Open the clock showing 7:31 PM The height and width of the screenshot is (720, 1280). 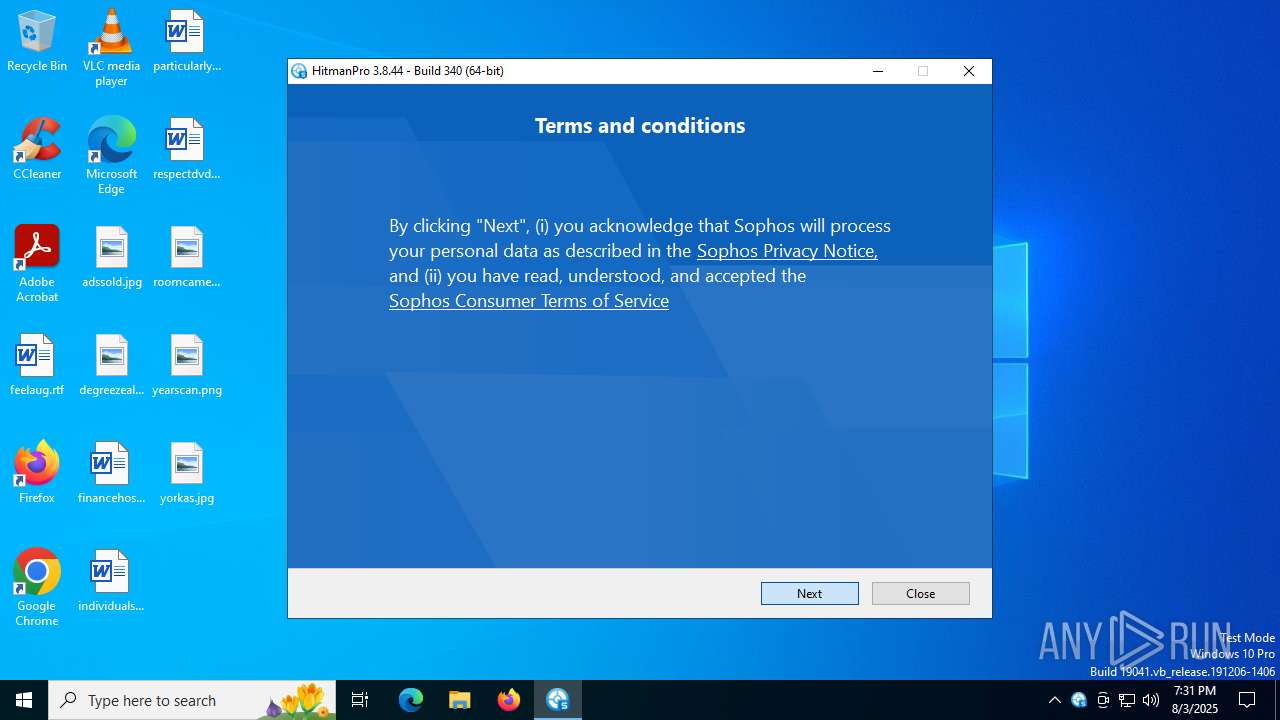[x=1195, y=700]
